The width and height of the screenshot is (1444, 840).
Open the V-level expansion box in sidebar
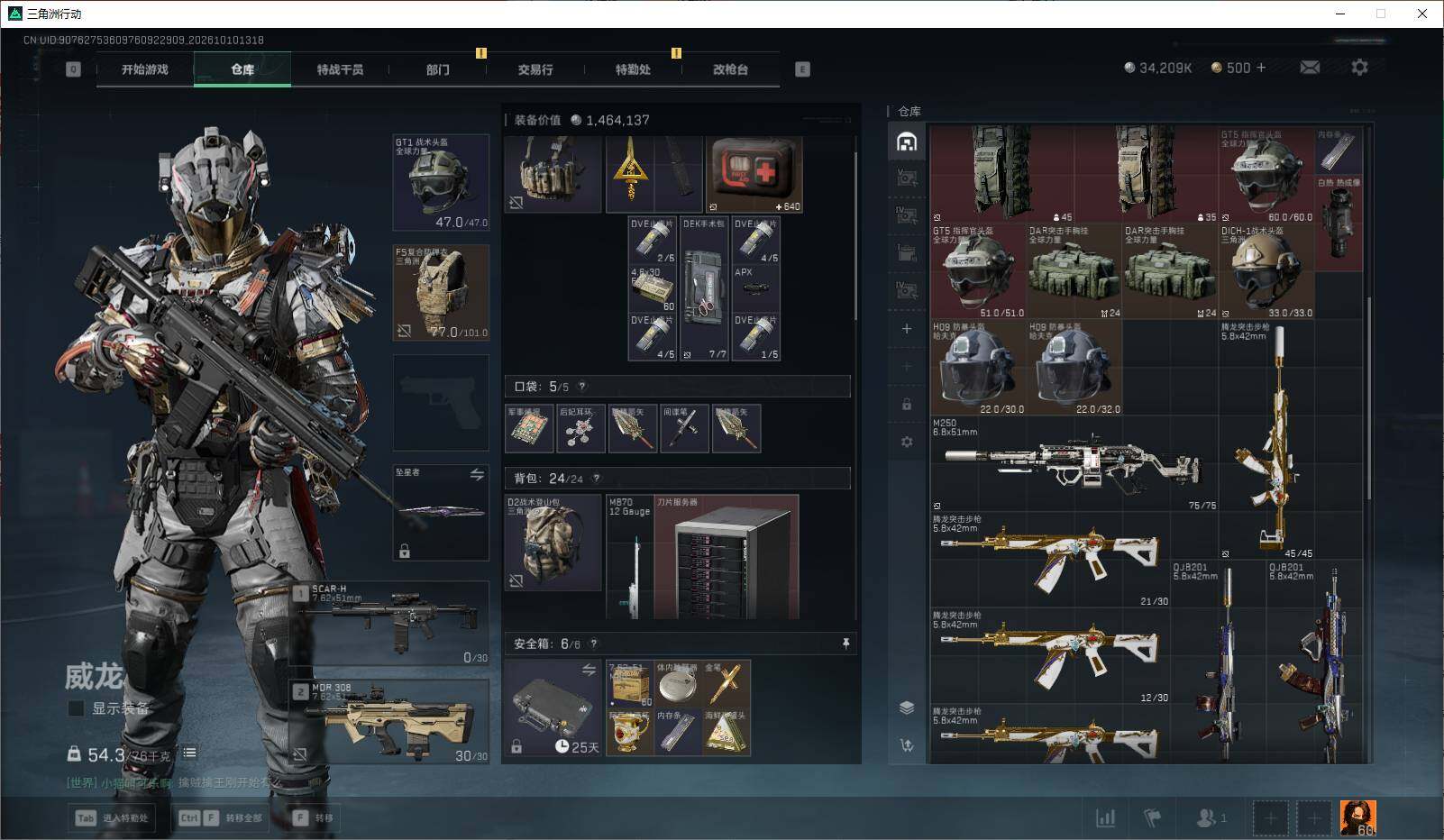(907, 178)
